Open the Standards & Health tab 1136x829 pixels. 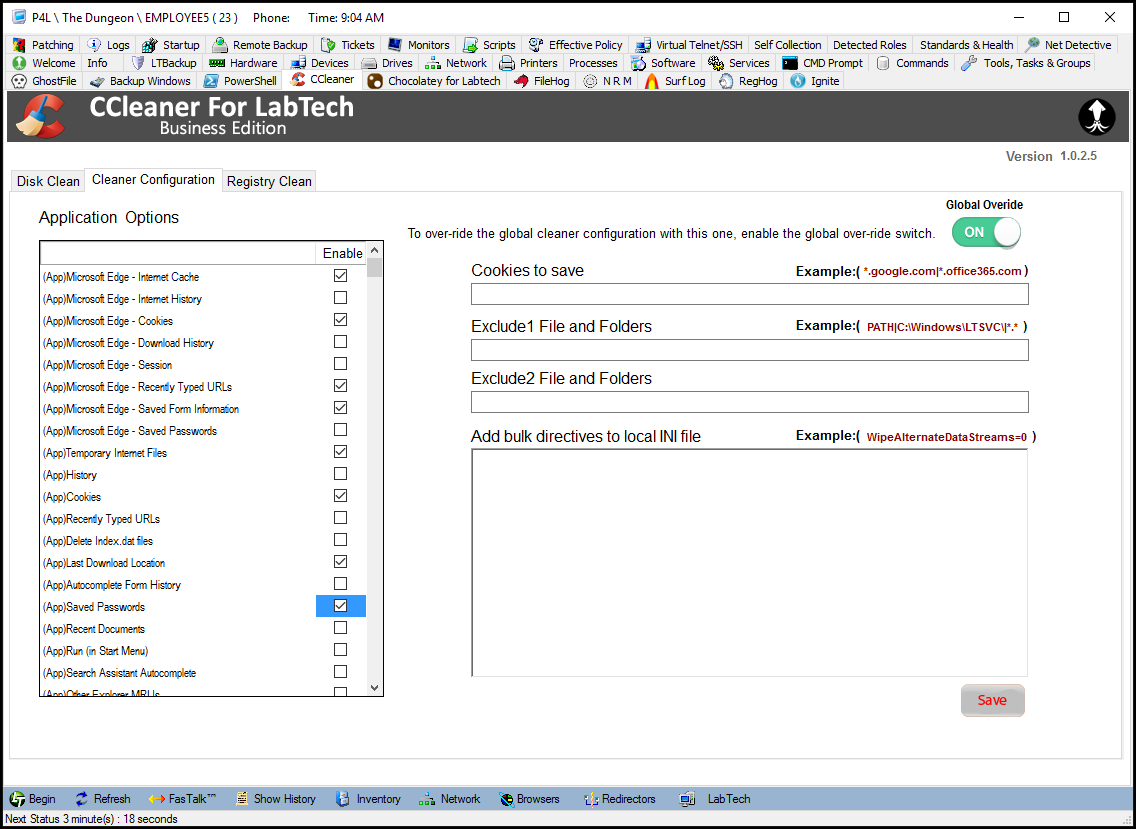pos(966,45)
